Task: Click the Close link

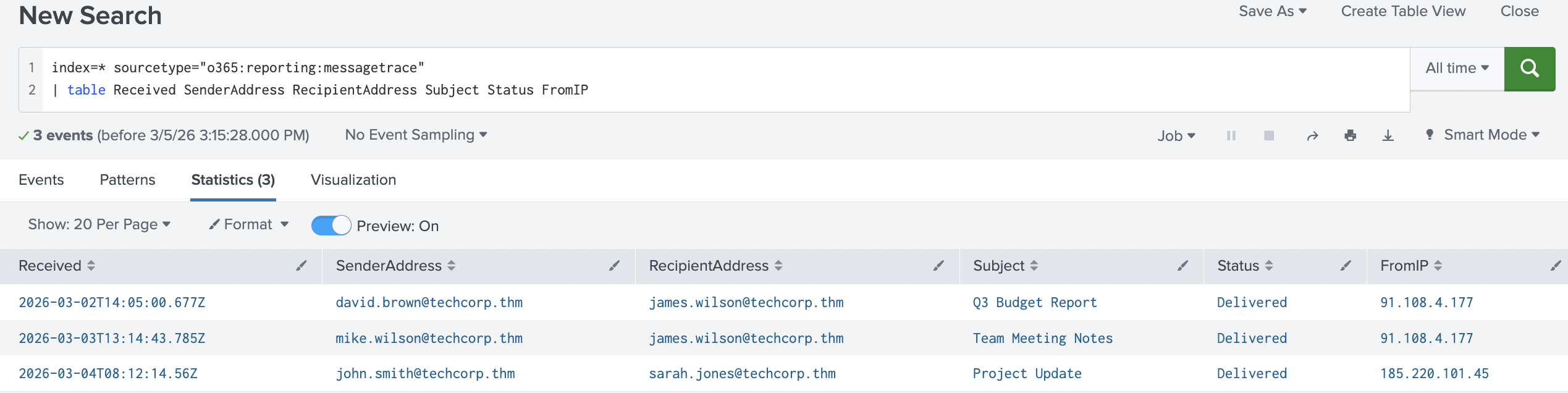Action: [x=1519, y=11]
